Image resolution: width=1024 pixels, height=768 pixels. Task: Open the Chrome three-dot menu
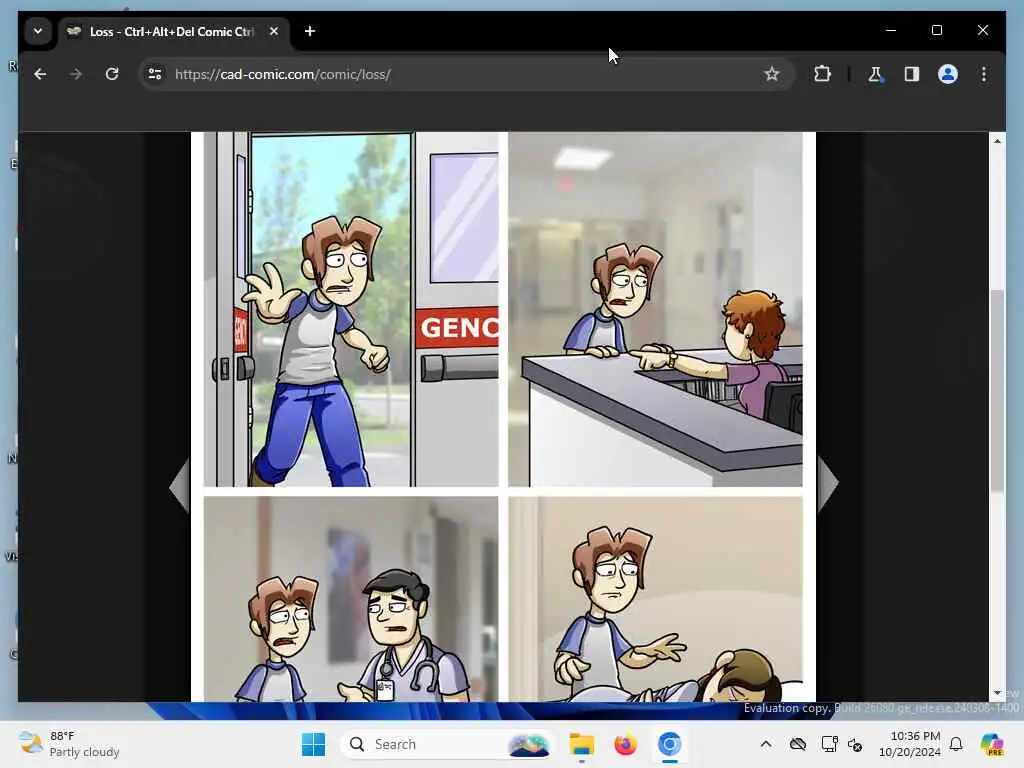(x=984, y=74)
